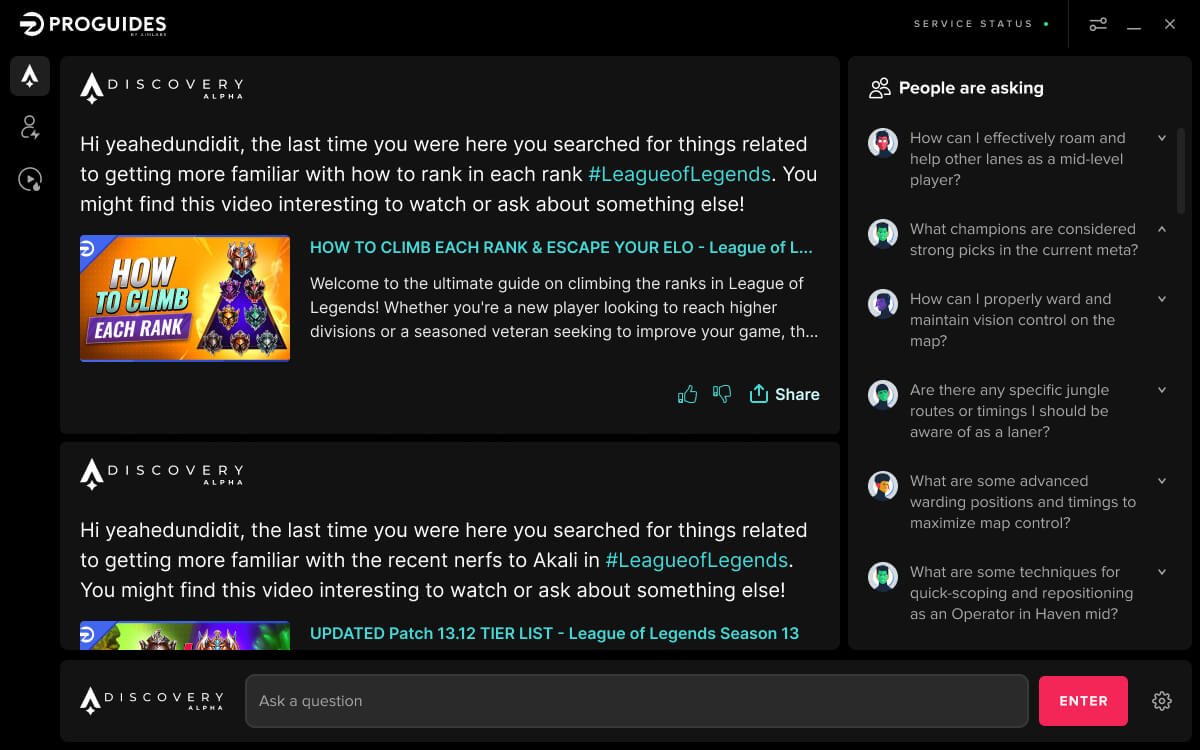1200x750 pixels.
Task: Click the Ask a question input field
Action: [636, 700]
